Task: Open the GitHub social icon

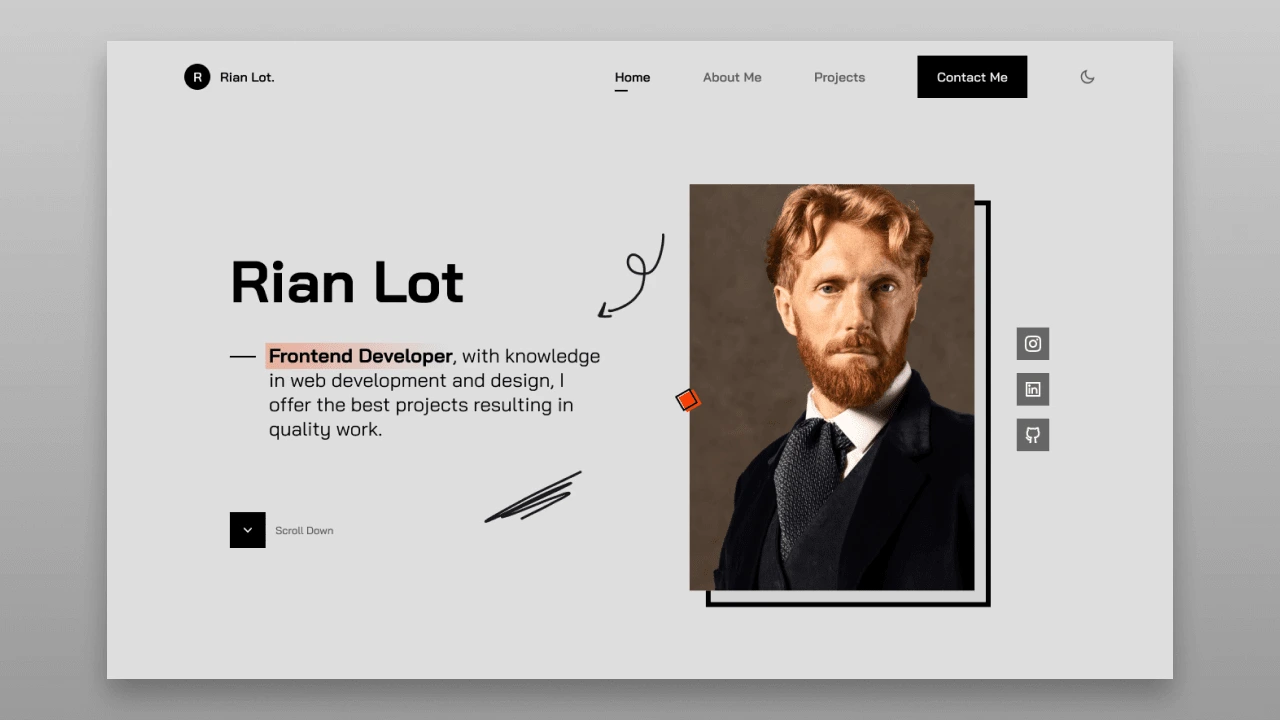Action: (1033, 435)
